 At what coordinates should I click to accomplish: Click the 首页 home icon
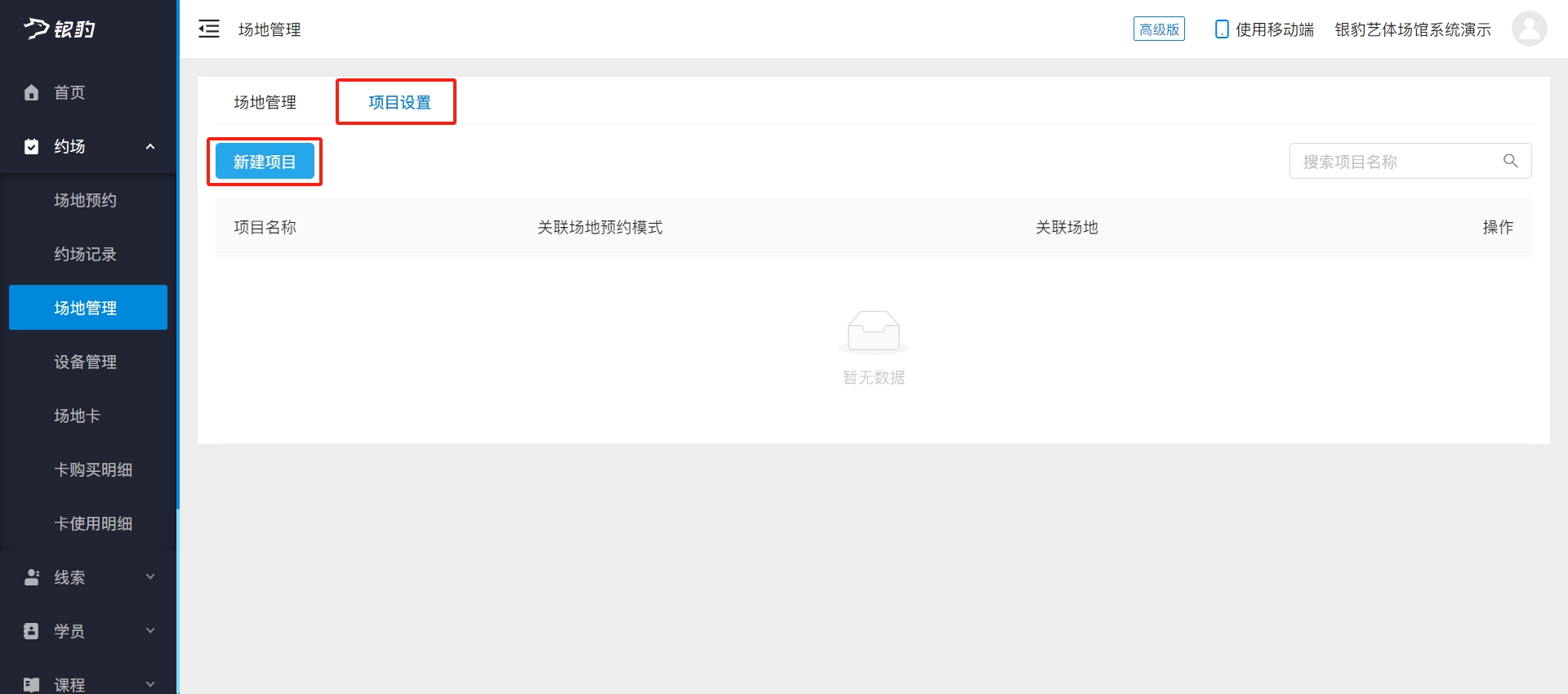pos(31,92)
